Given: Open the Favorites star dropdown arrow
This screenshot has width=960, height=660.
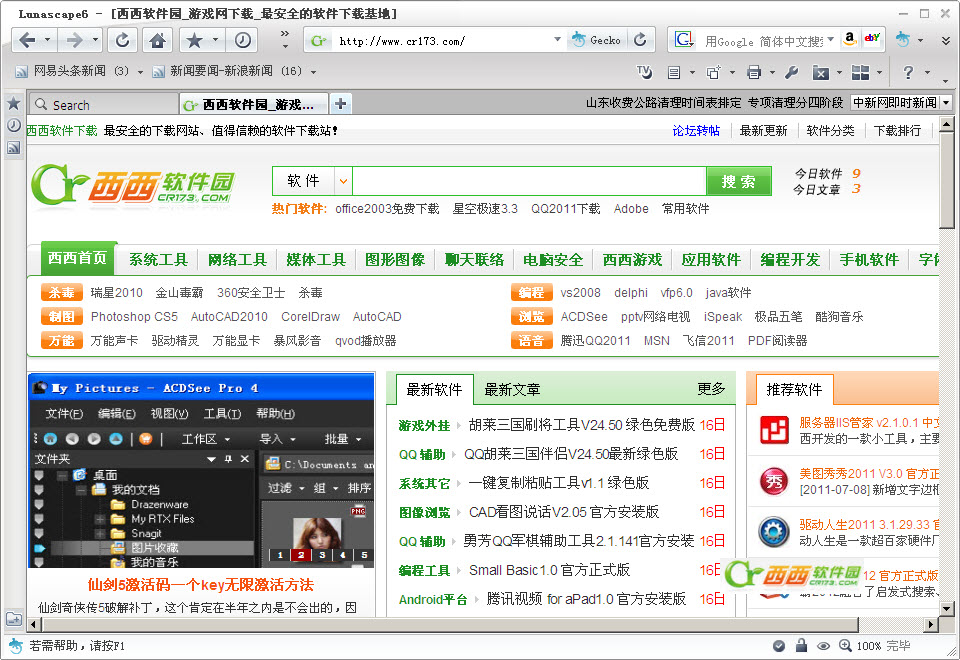Looking at the screenshot, I should pos(215,40).
